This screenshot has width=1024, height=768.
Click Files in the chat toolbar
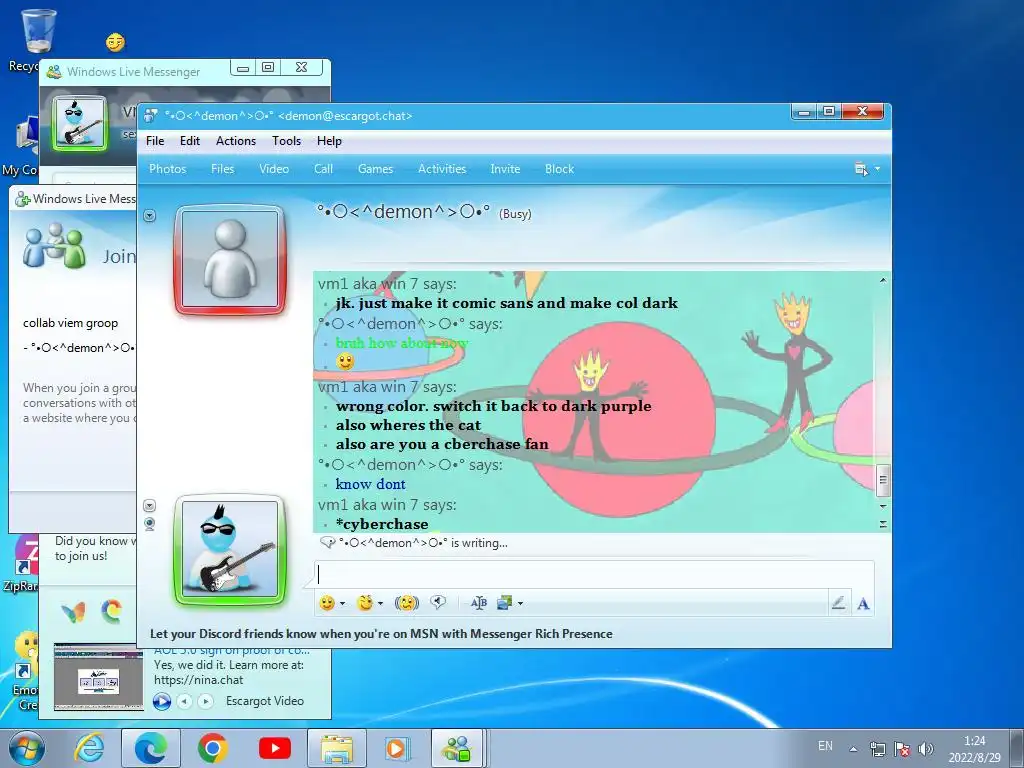223,169
